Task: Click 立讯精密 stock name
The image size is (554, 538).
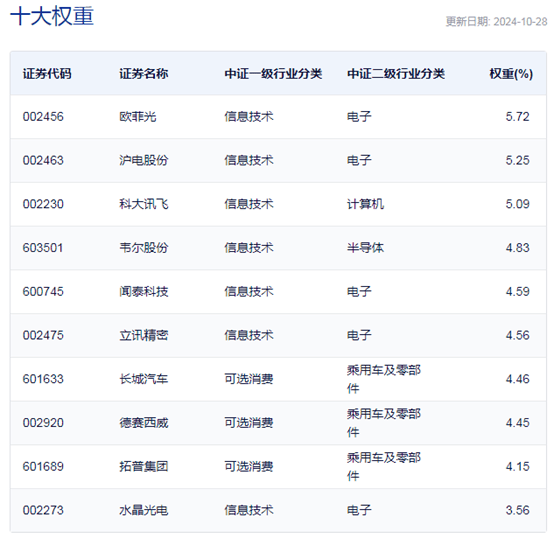Action: (x=143, y=335)
